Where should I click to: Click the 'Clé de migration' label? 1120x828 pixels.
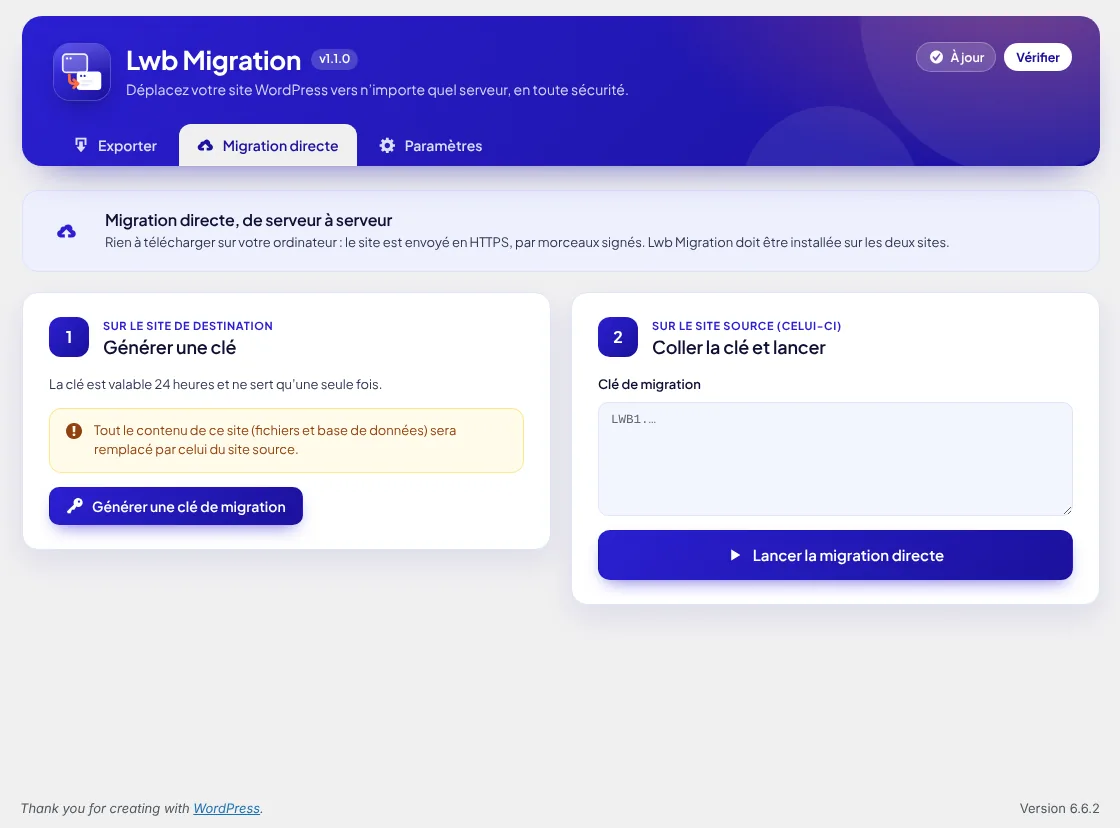(649, 384)
